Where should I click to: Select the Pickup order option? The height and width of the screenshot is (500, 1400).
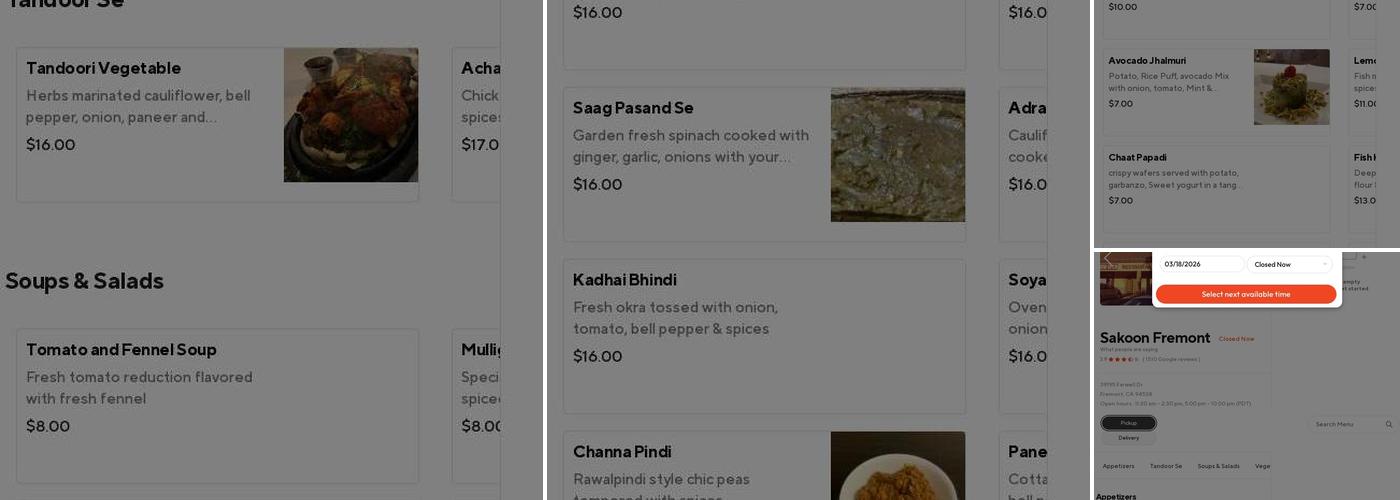coord(1128,423)
